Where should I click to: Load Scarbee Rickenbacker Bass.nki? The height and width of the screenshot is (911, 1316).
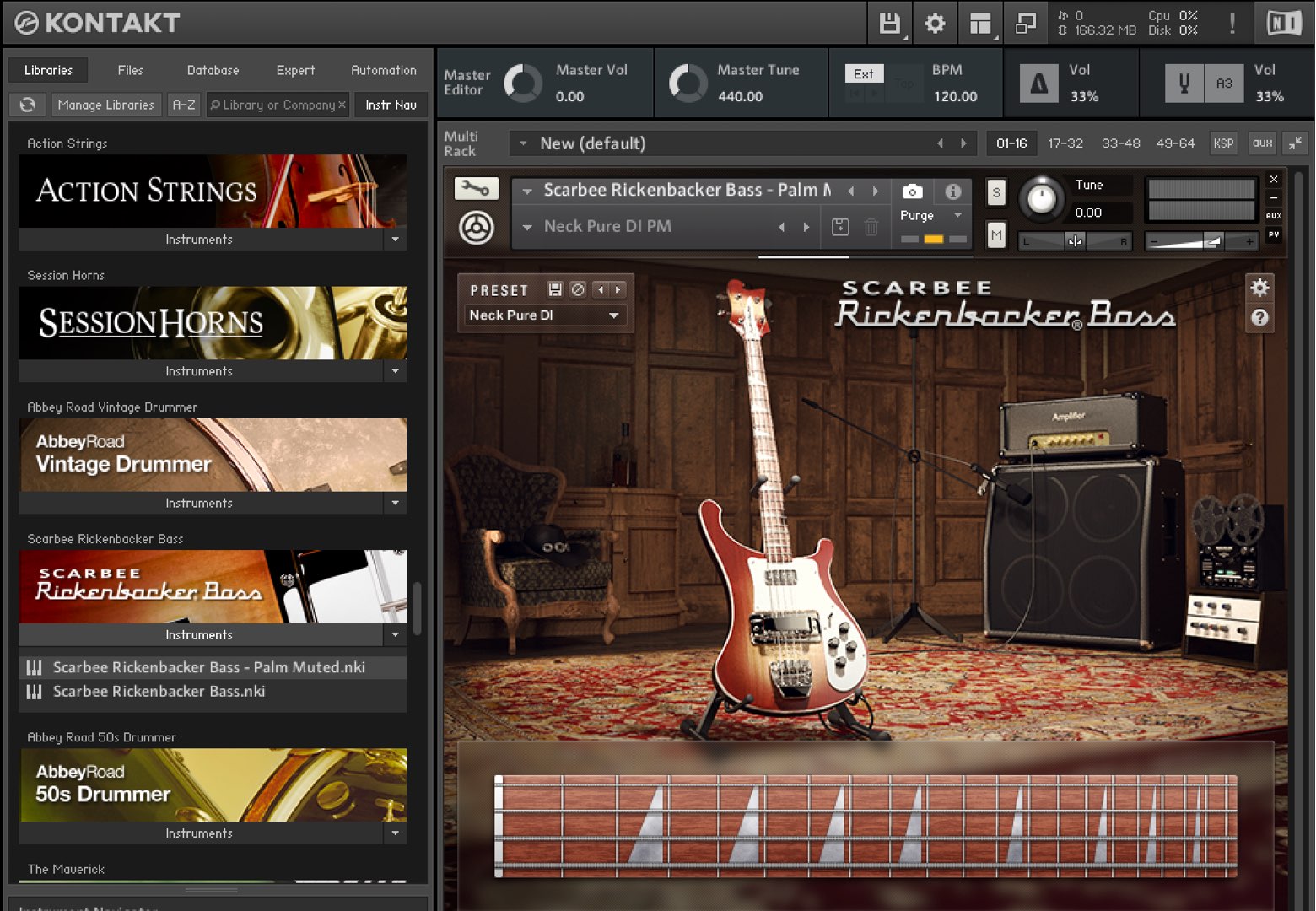[213, 692]
